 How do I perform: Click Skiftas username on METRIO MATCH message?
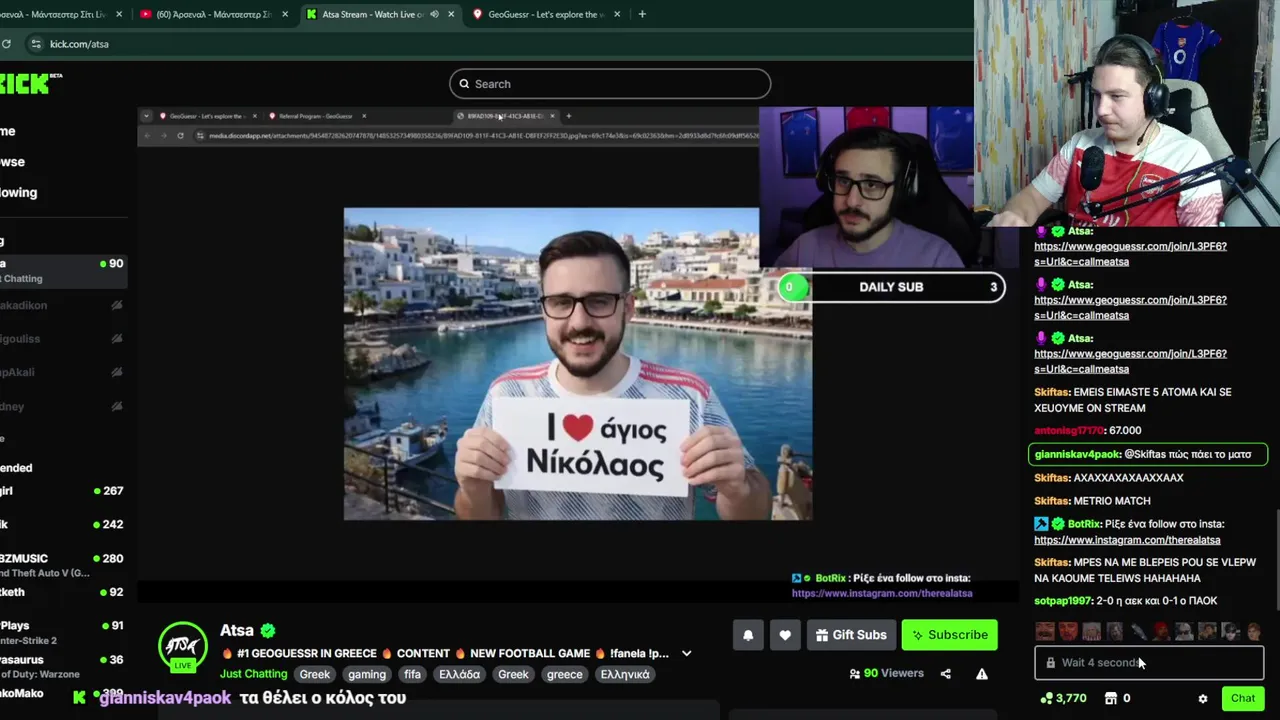click(x=1052, y=501)
